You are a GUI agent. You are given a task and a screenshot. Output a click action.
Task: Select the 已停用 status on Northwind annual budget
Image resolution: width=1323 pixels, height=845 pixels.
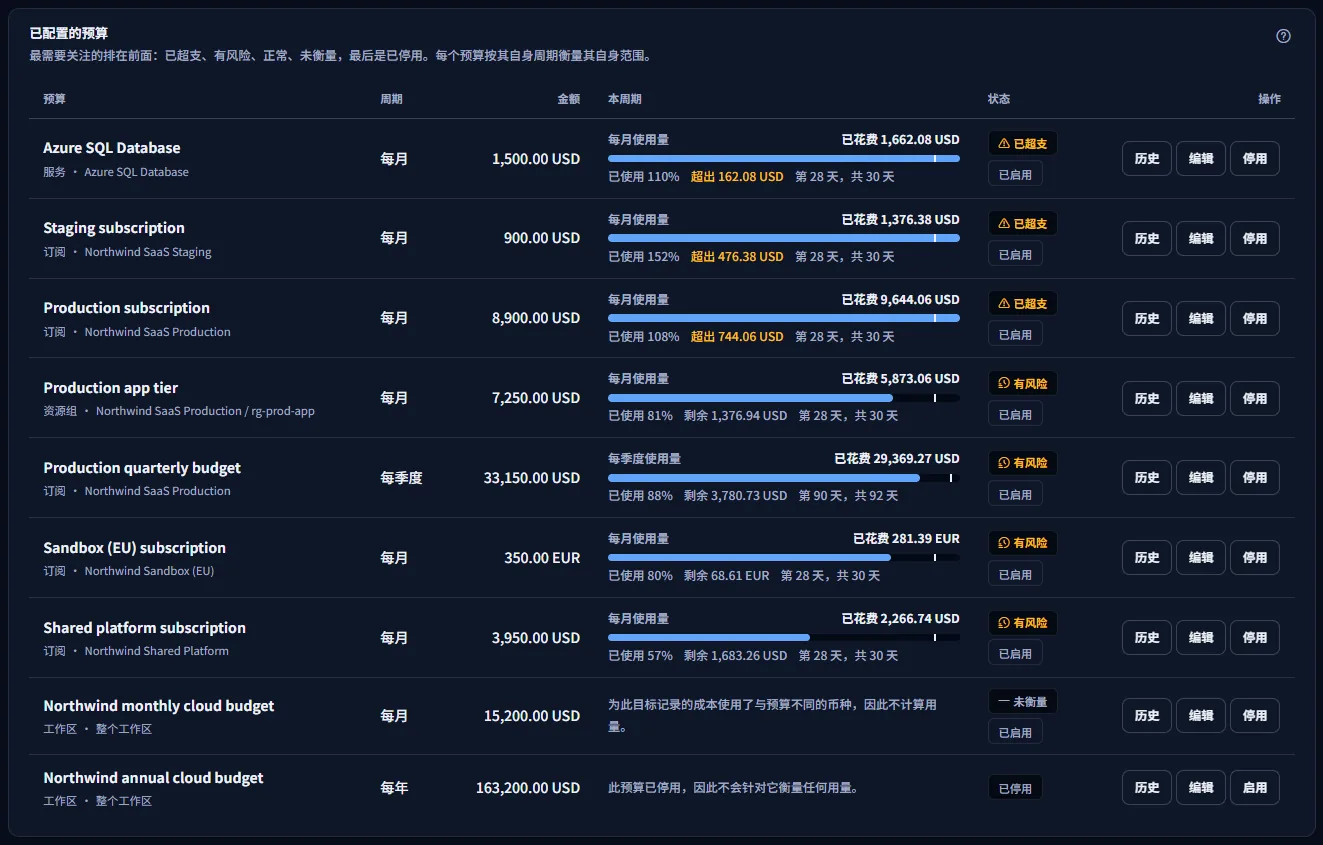(x=1015, y=788)
